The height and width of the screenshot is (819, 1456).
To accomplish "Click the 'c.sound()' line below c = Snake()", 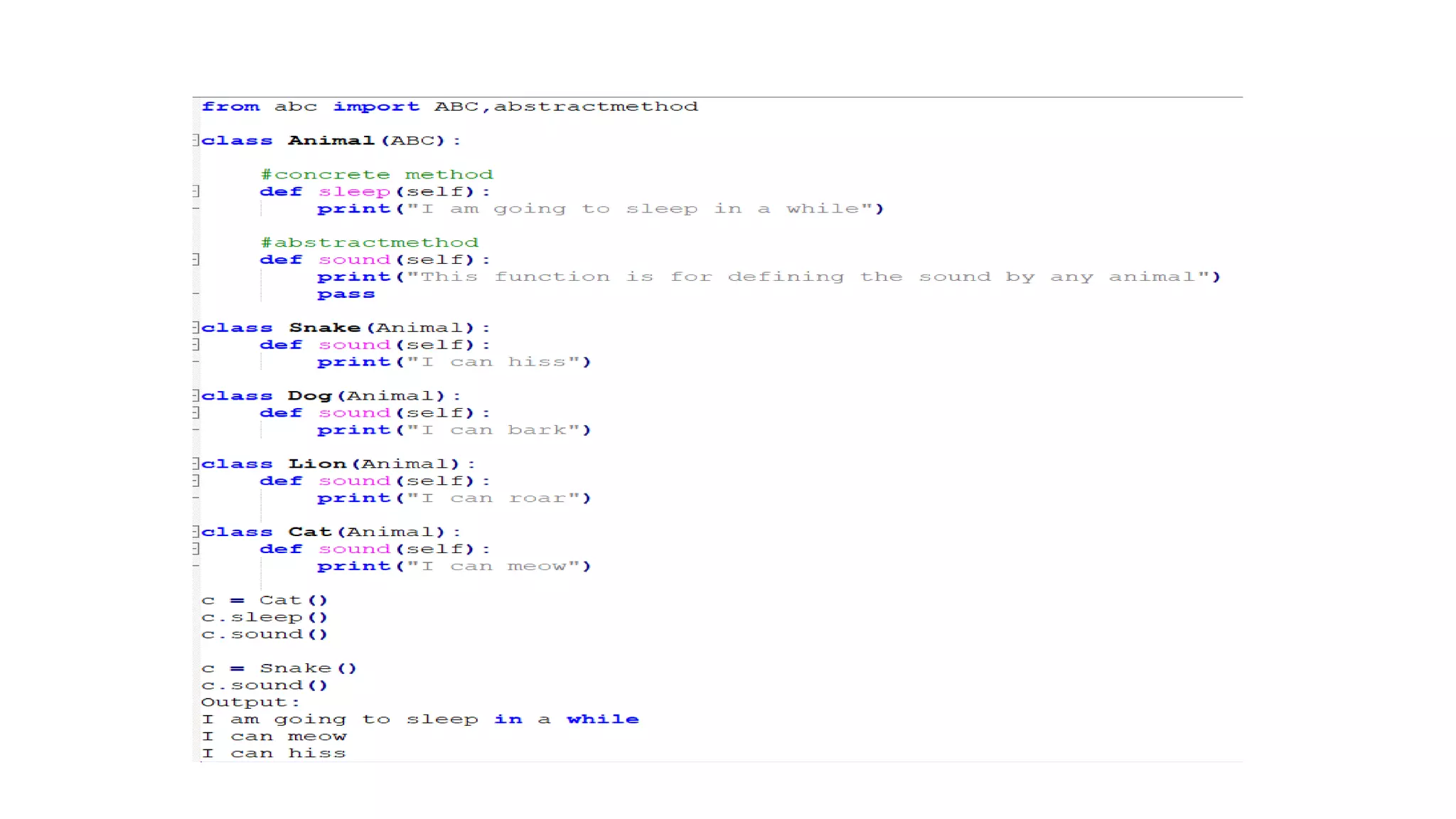I will pyautogui.click(x=264, y=685).
